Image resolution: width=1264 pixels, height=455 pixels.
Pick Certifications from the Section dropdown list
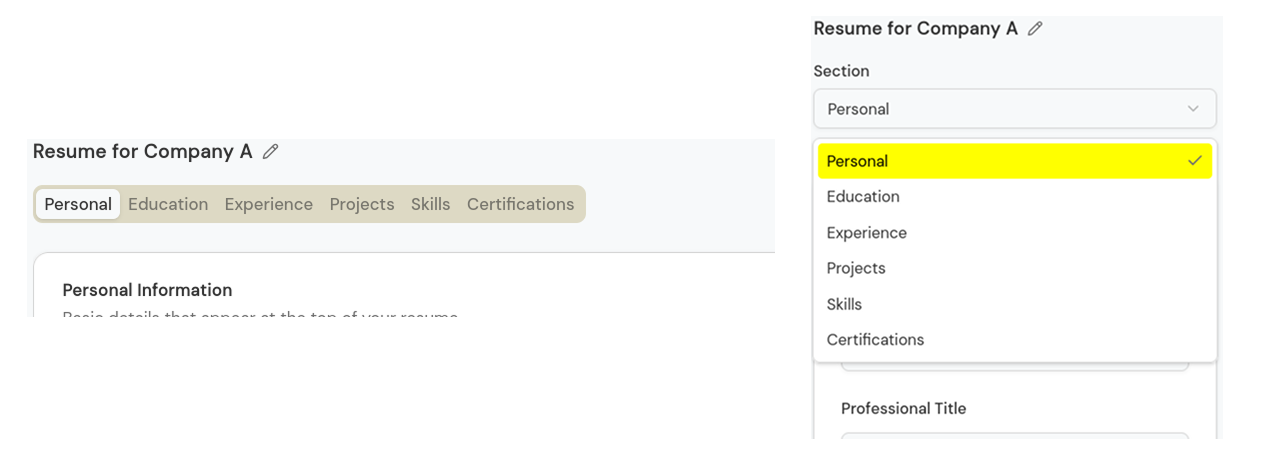pos(875,340)
